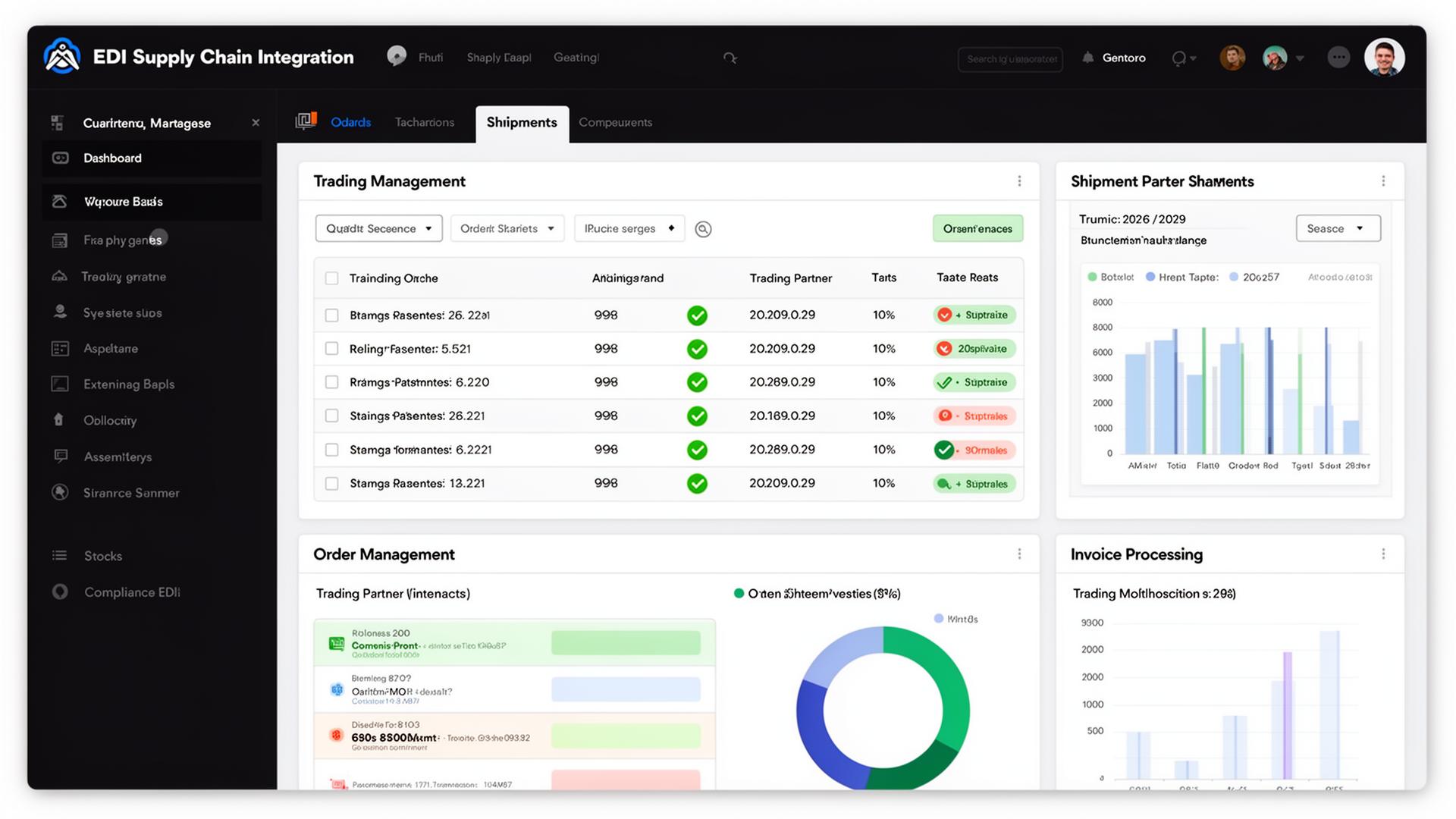This screenshot has width=1456, height=819.
Task: Open the Treolry gratne sidebar item icon
Action: [x=59, y=276]
